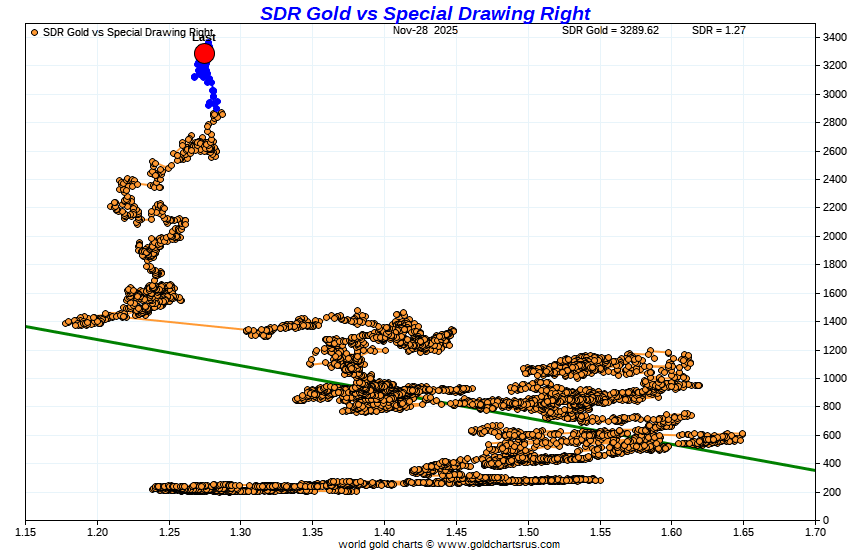The width and height of the screenshot is (850, 550).
Task: Select the 1.55 x-axis tick label
Action: (599, 532)
